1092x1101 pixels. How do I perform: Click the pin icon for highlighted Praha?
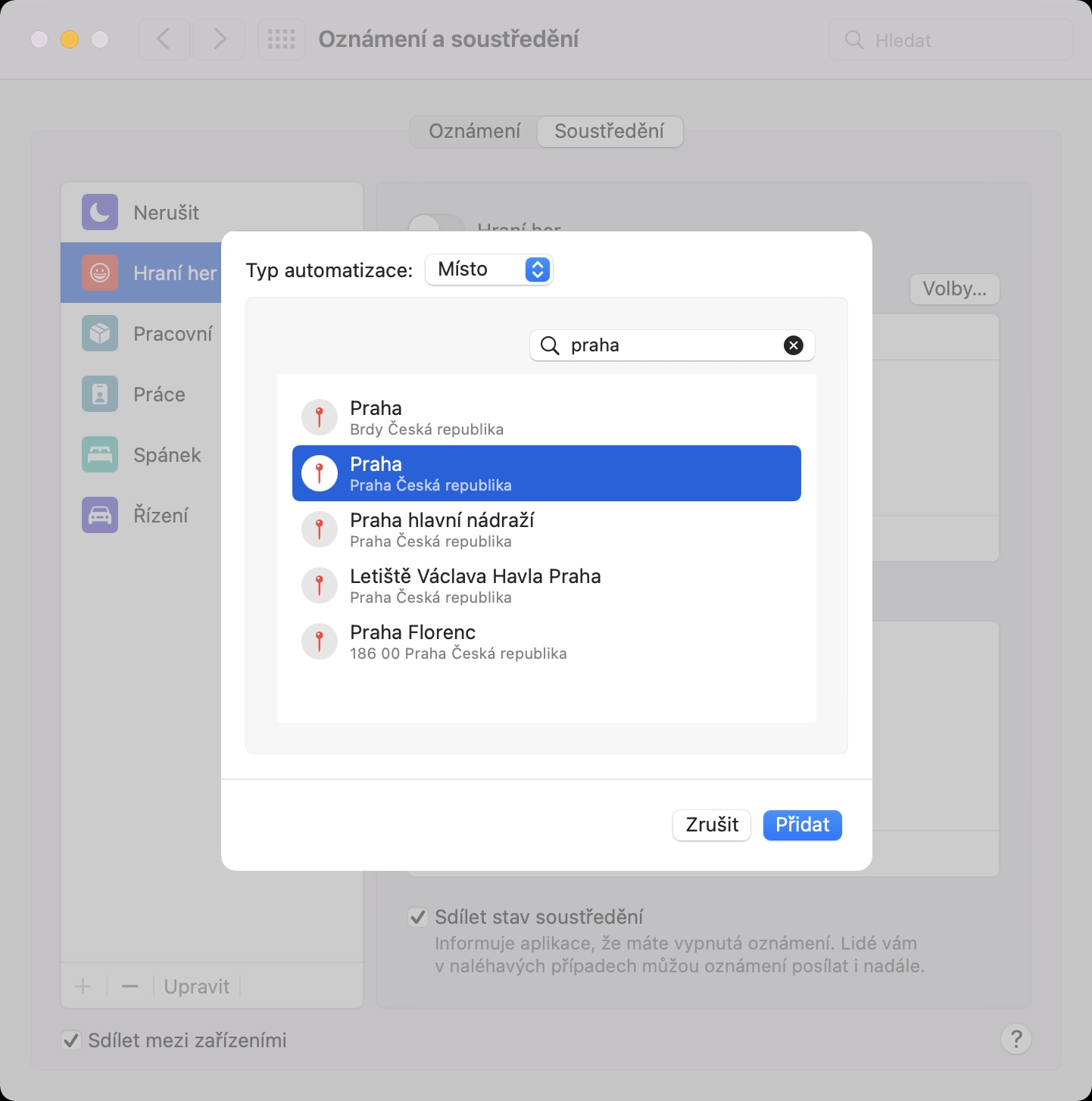320,473
